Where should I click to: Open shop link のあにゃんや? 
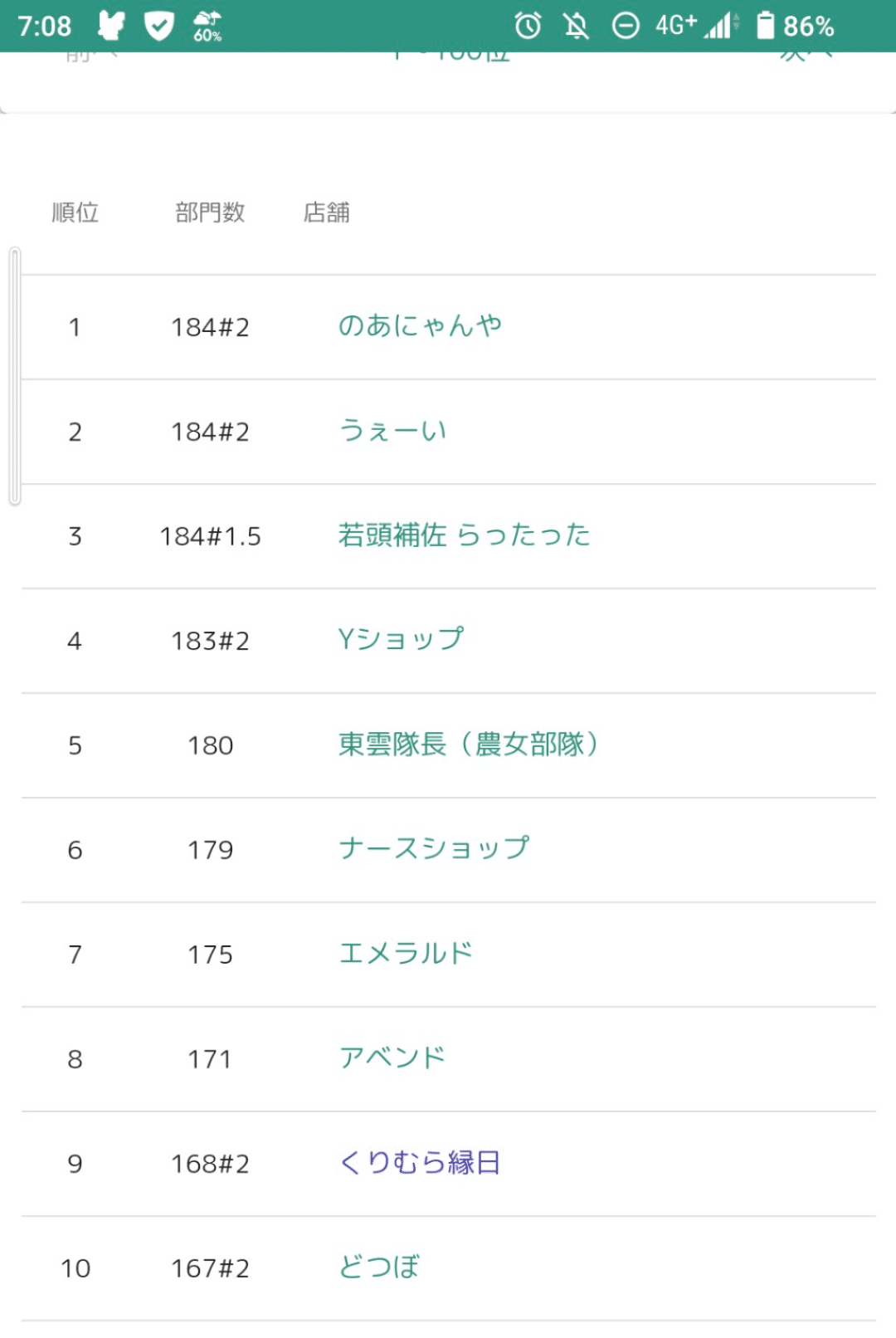coord(420,326)
